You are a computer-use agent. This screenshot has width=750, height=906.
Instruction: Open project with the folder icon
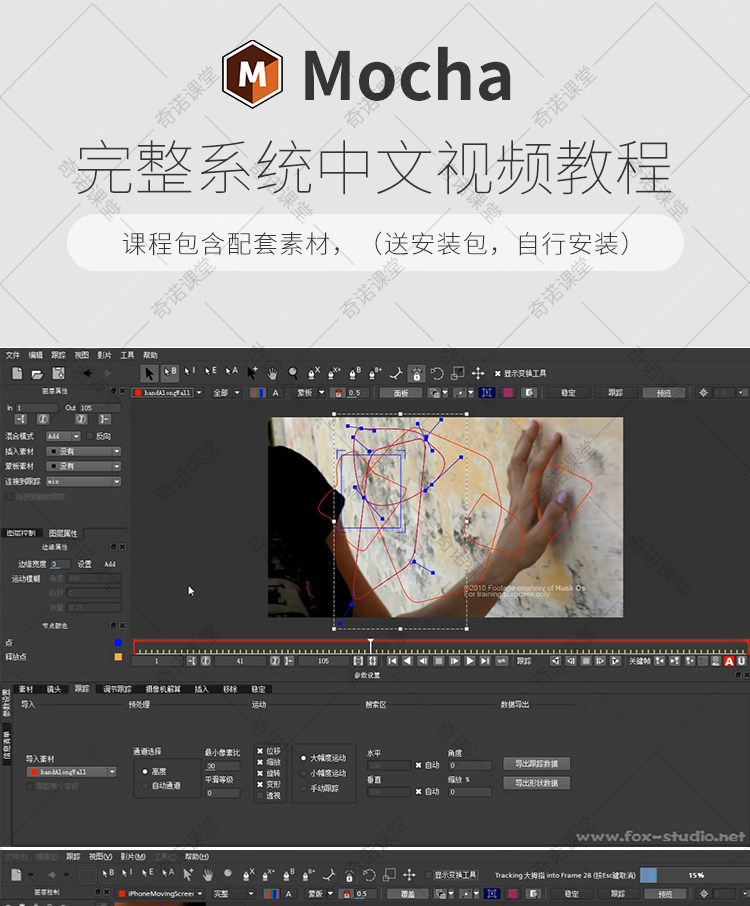(37, 374)
